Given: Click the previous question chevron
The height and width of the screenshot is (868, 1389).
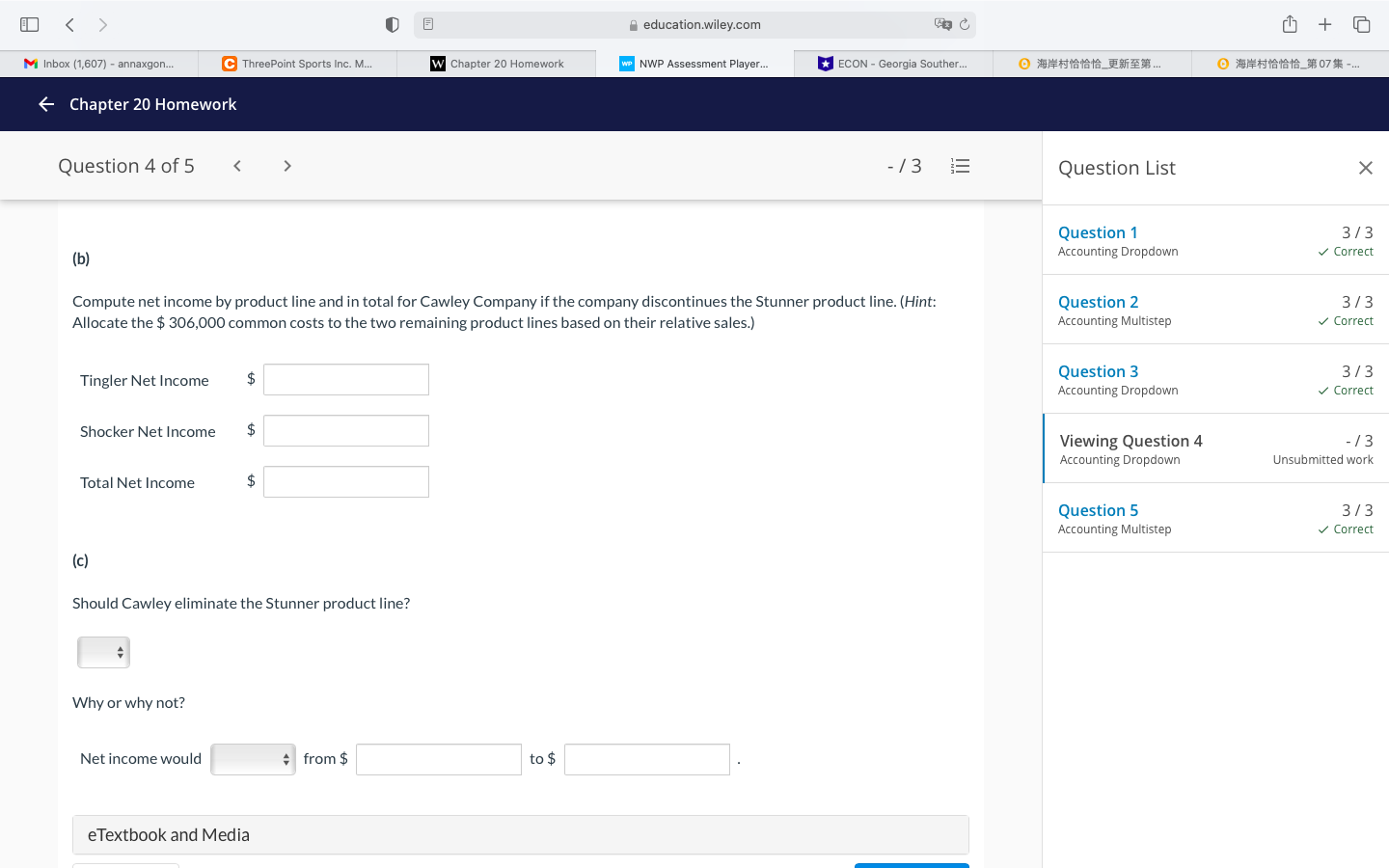Looking at the screenshot, I should coord(236,165).
